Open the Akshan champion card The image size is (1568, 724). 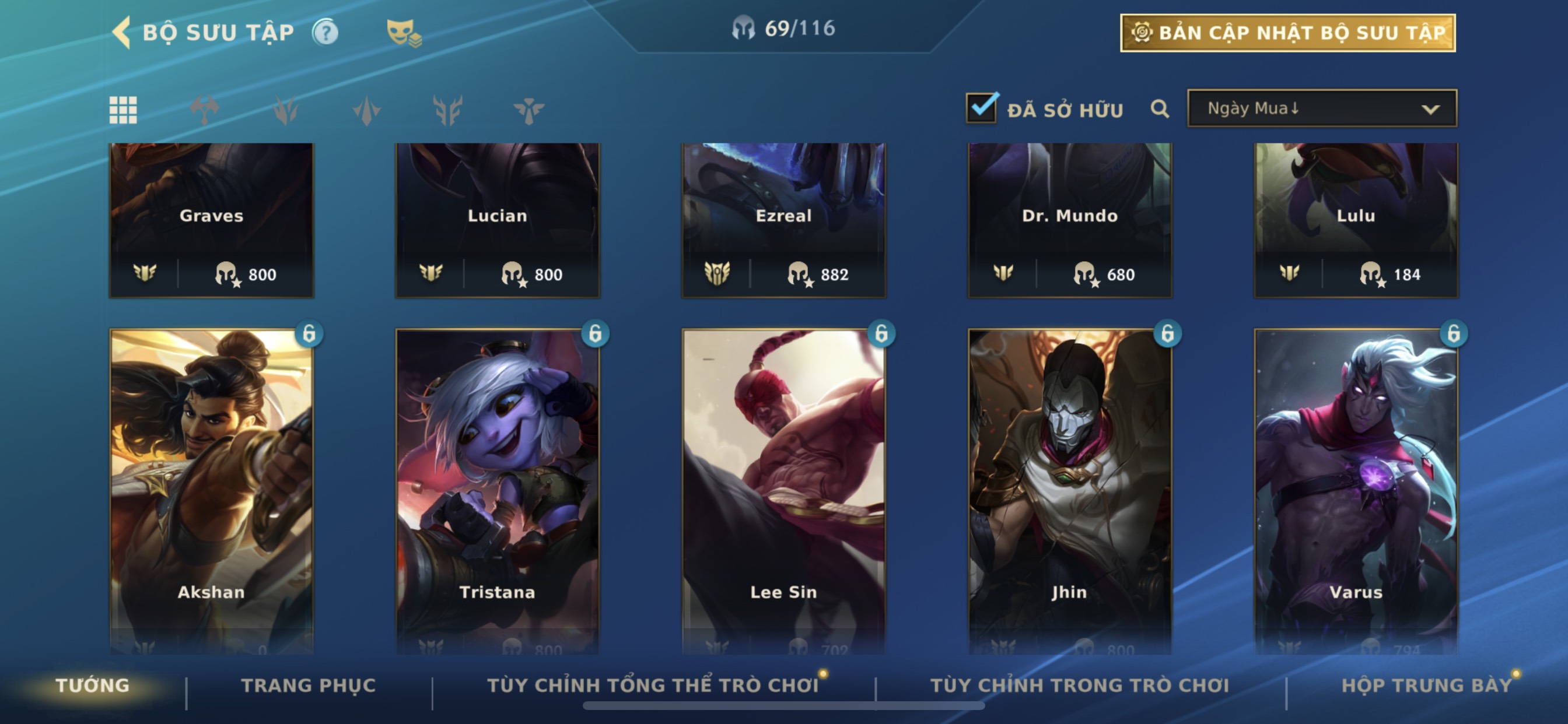[x=211, y=490]
